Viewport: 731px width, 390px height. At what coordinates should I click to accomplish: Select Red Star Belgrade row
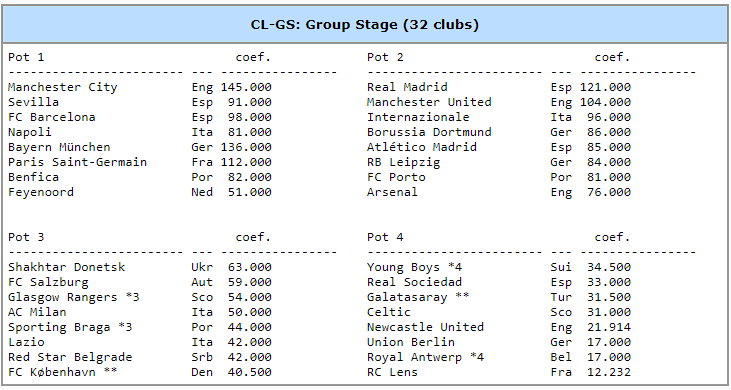pyautogui.click(x=139, y=357)
